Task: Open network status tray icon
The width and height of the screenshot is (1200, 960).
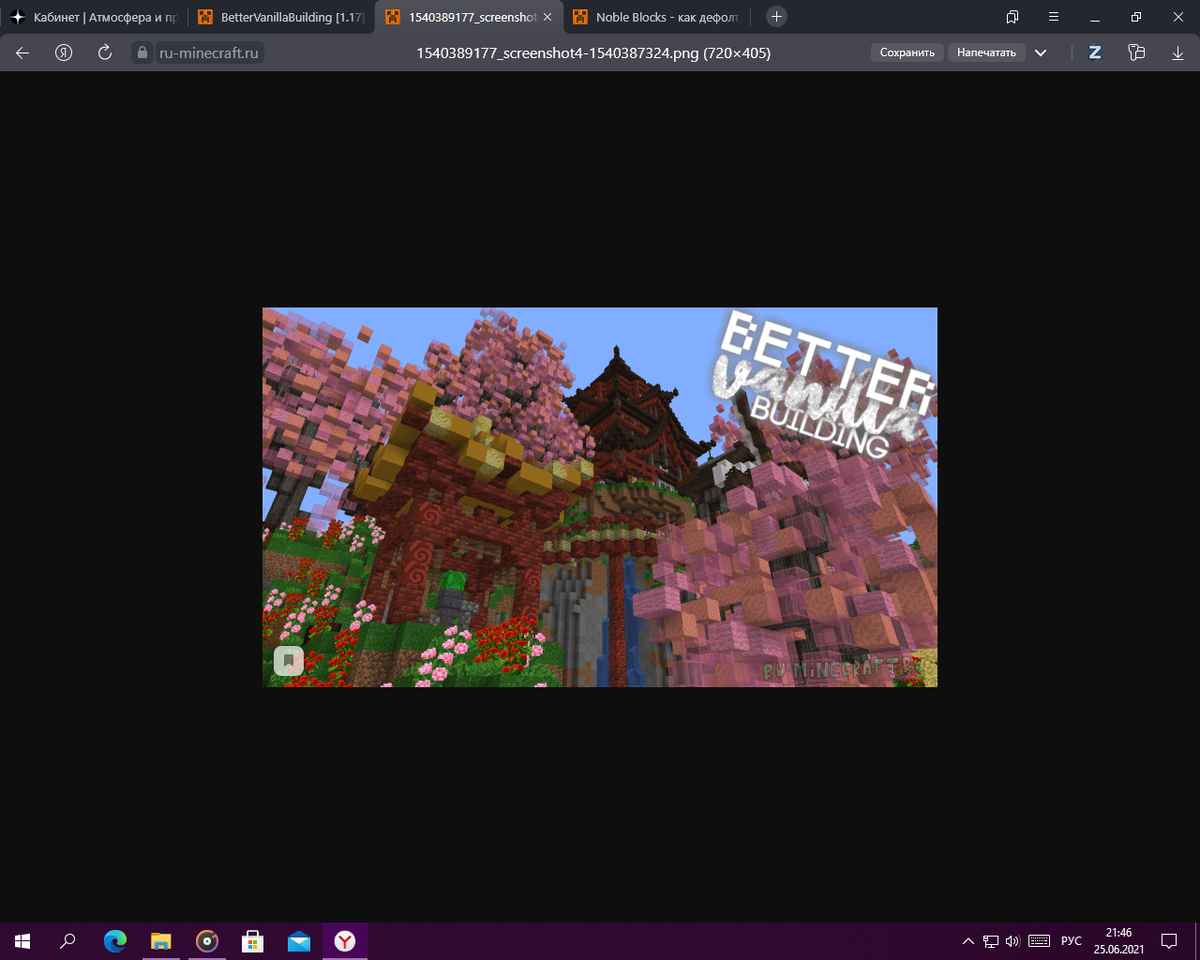Action: 991,941
